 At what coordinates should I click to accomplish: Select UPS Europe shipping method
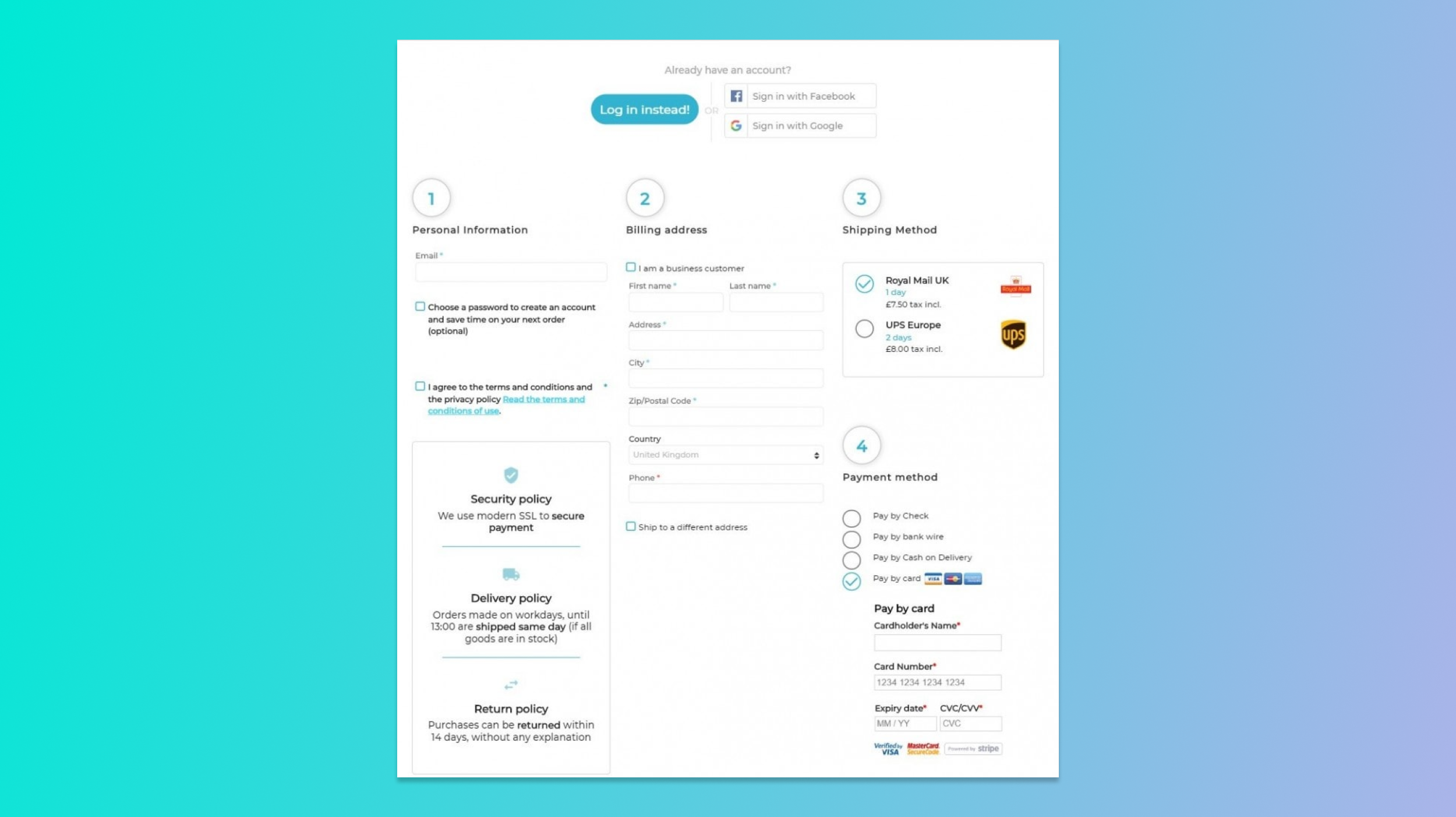tap(862, 328)
